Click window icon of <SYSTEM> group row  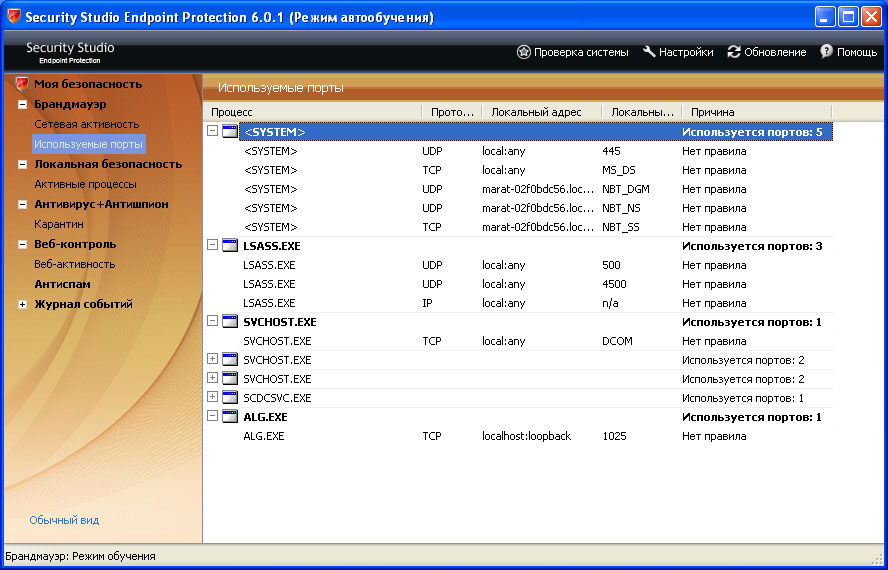point(229,131)
